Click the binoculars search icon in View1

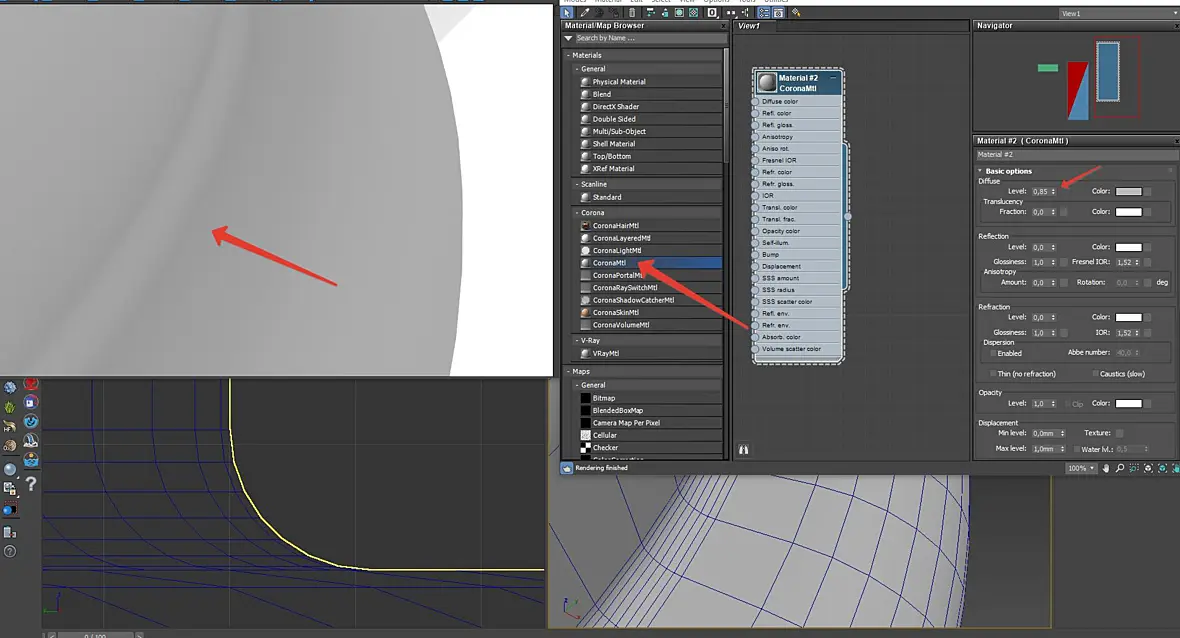[x=744, y=449]
